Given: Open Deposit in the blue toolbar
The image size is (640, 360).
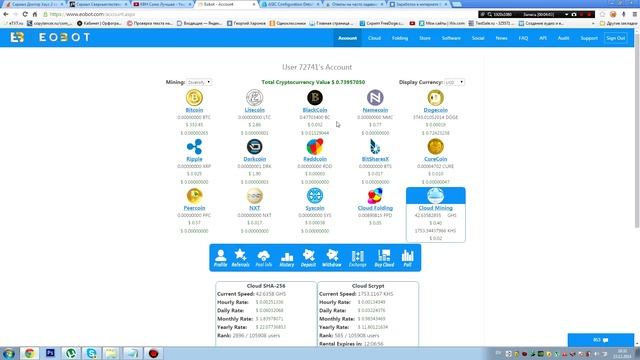Looking at the screenshot, I should point(308,258).
